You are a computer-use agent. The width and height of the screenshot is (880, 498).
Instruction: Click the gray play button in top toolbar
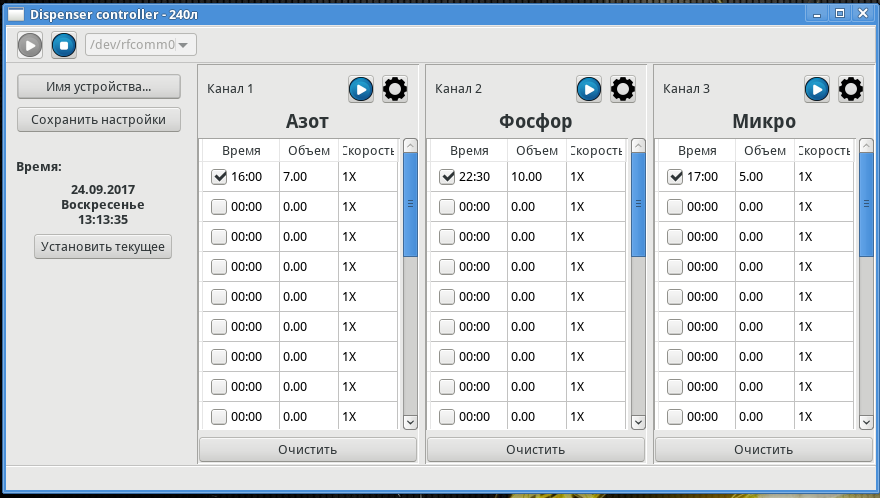(30, 44)
